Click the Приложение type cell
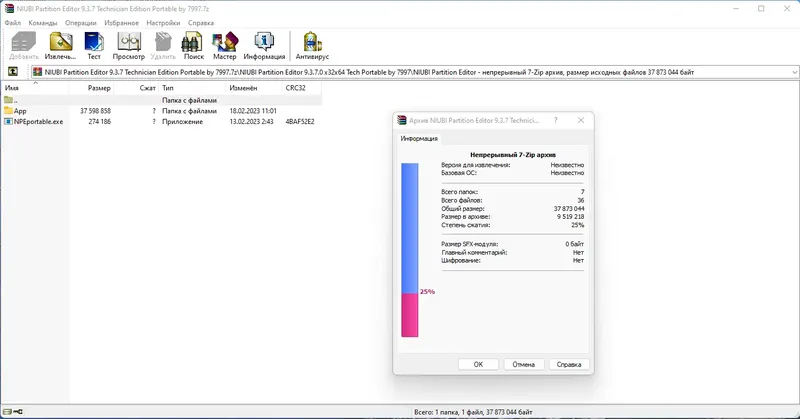 pos(182,121)
